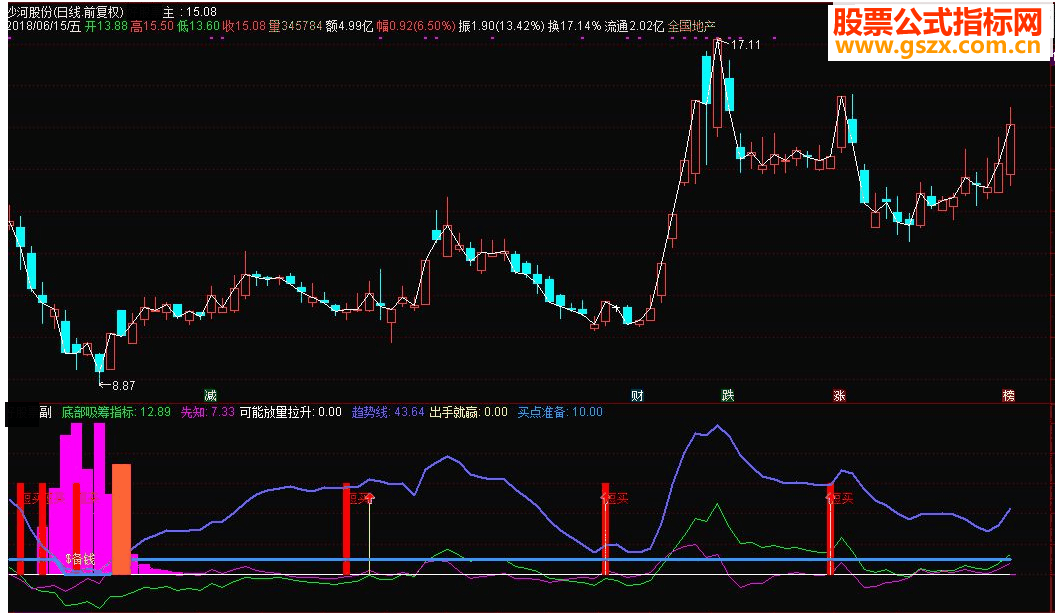
Task: Click the close price 收15.08
Action: pos(244,26)
